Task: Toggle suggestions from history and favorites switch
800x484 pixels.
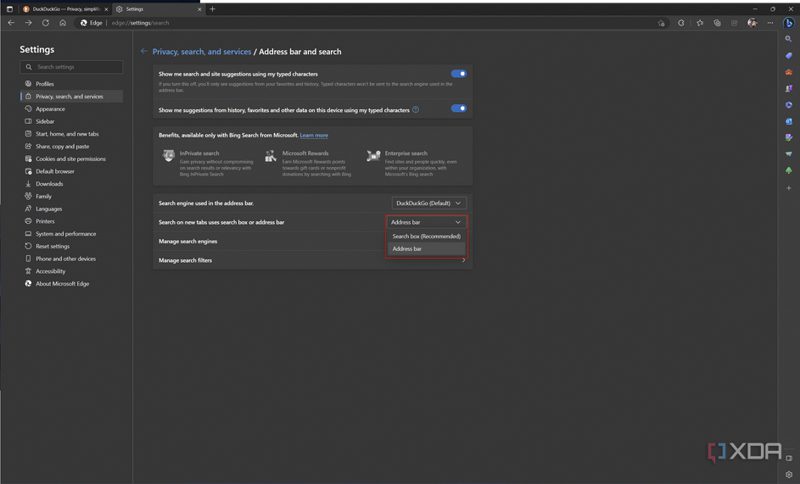Action: pyautogui.click(x=459, y=108)
